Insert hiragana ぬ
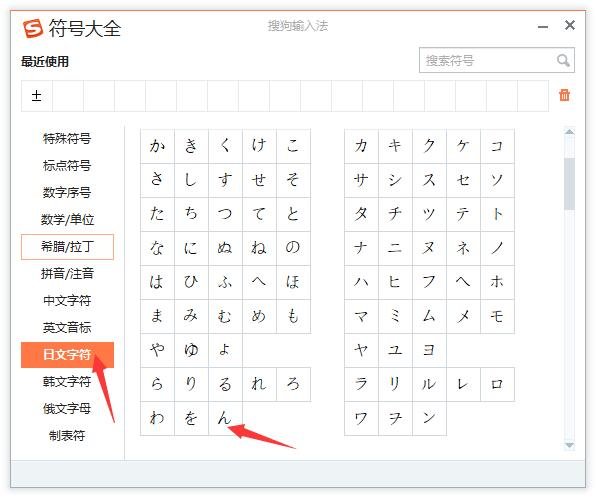 pyautogui.click(x=225, y=248)
